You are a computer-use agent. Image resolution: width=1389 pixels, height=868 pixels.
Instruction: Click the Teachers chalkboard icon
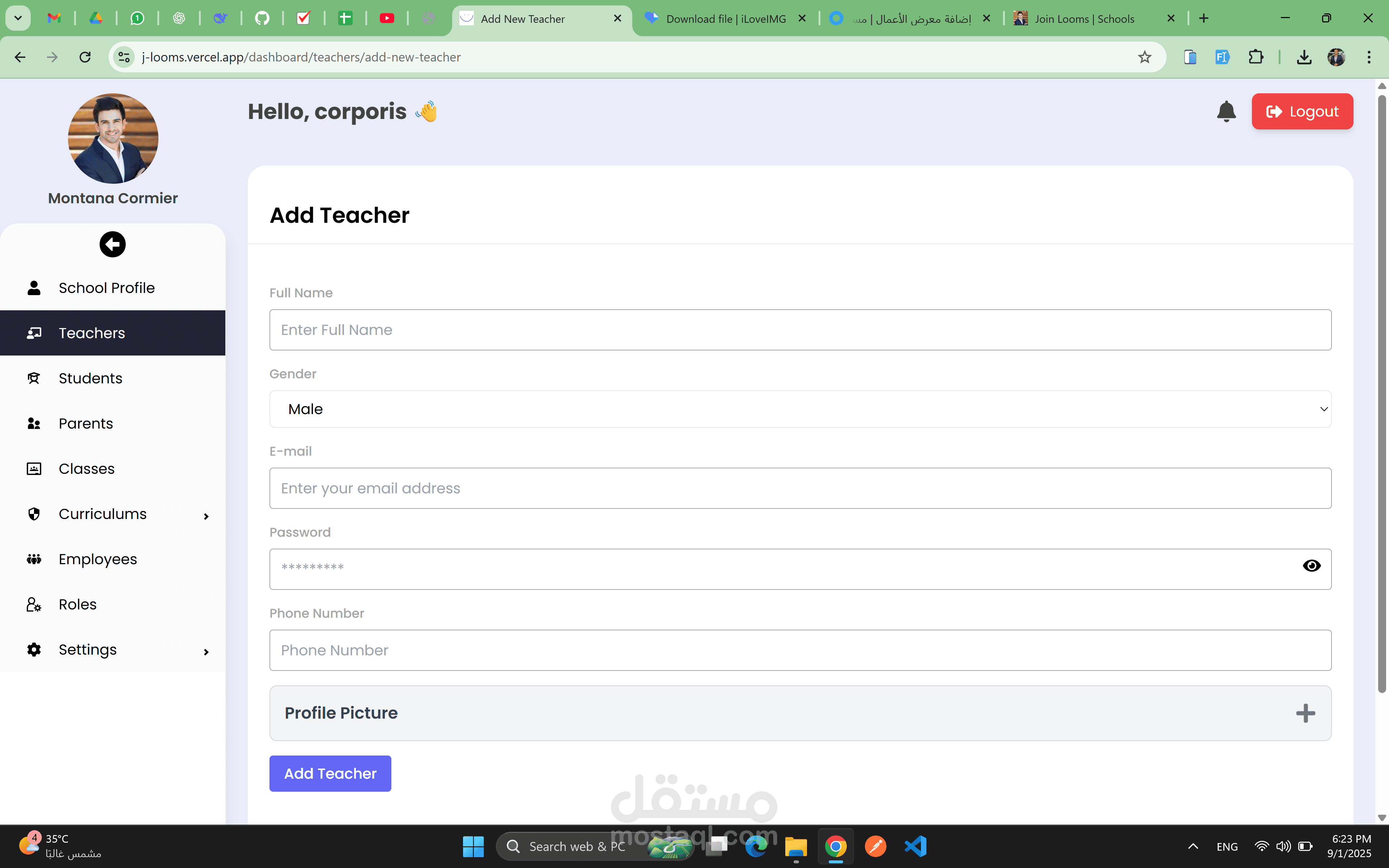pyautogui.click(x=34, y=333)
